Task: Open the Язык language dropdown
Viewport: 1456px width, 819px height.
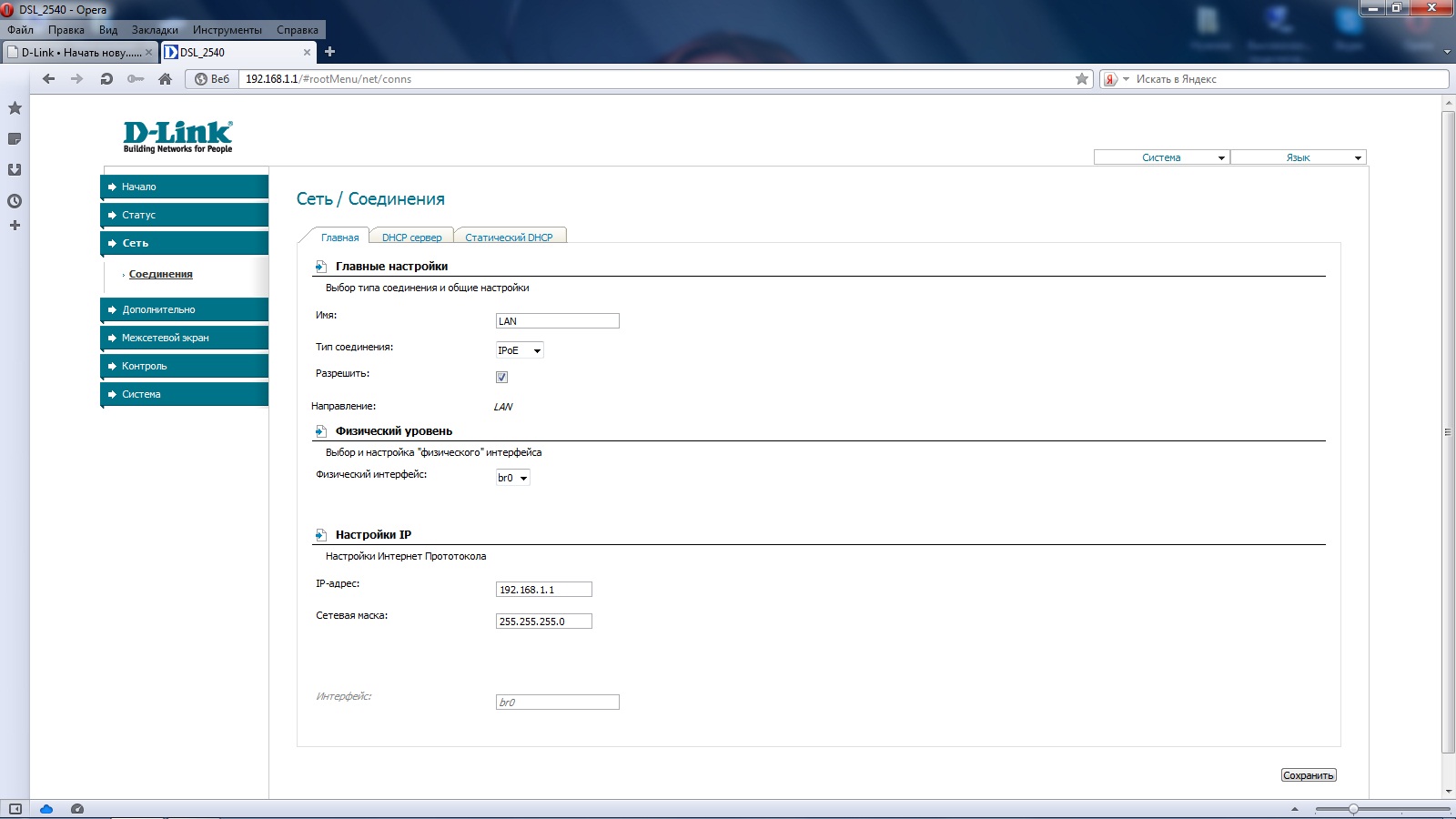Action: (x=1299, y=157)
